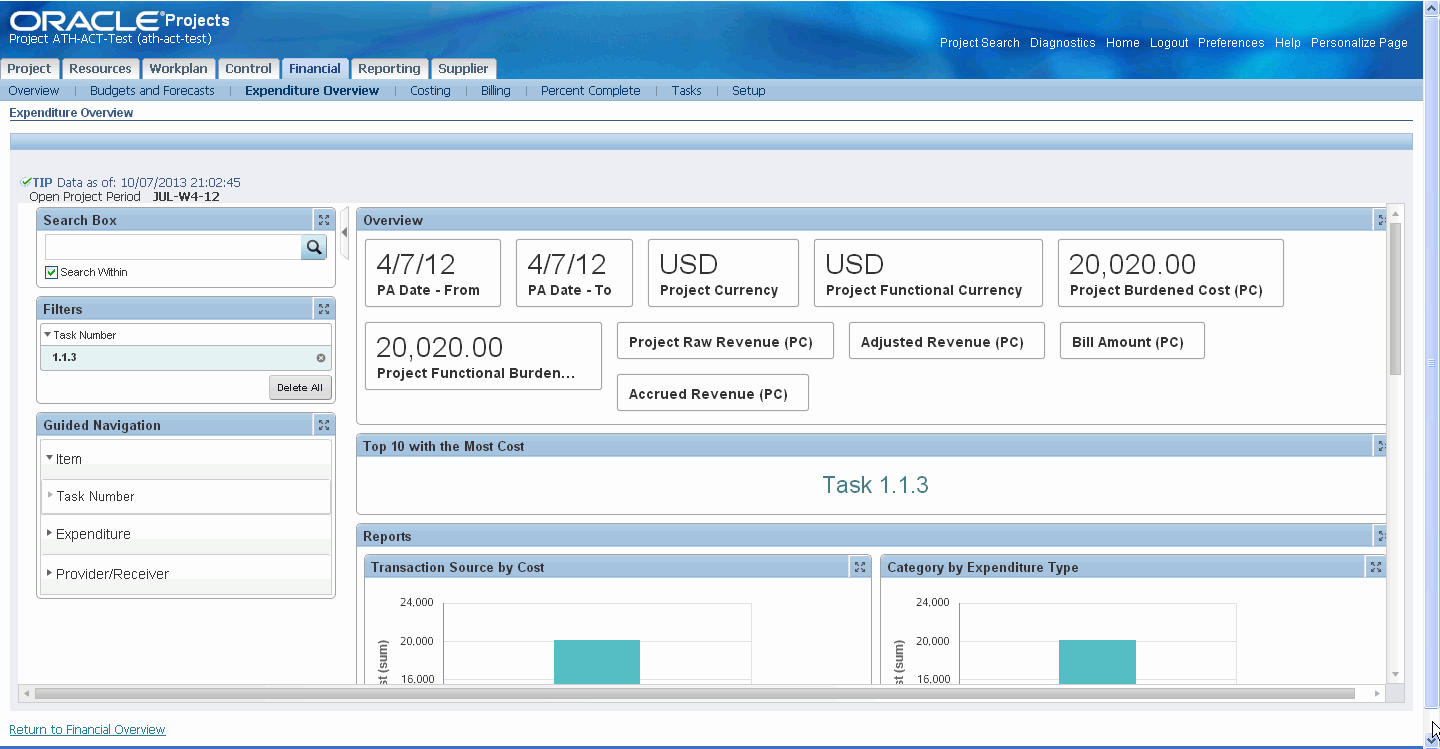Collapse the left side panel with the arrow
Screen dimensions: 1440x749
(x=344, y=231)
